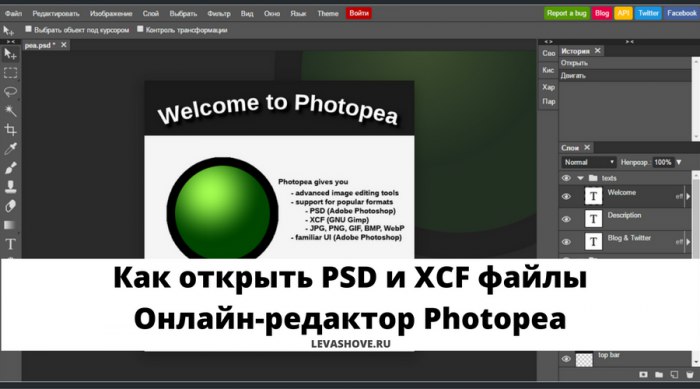
Task: Select the 'Открыть' history step
Action: click(x=625, y=63)
